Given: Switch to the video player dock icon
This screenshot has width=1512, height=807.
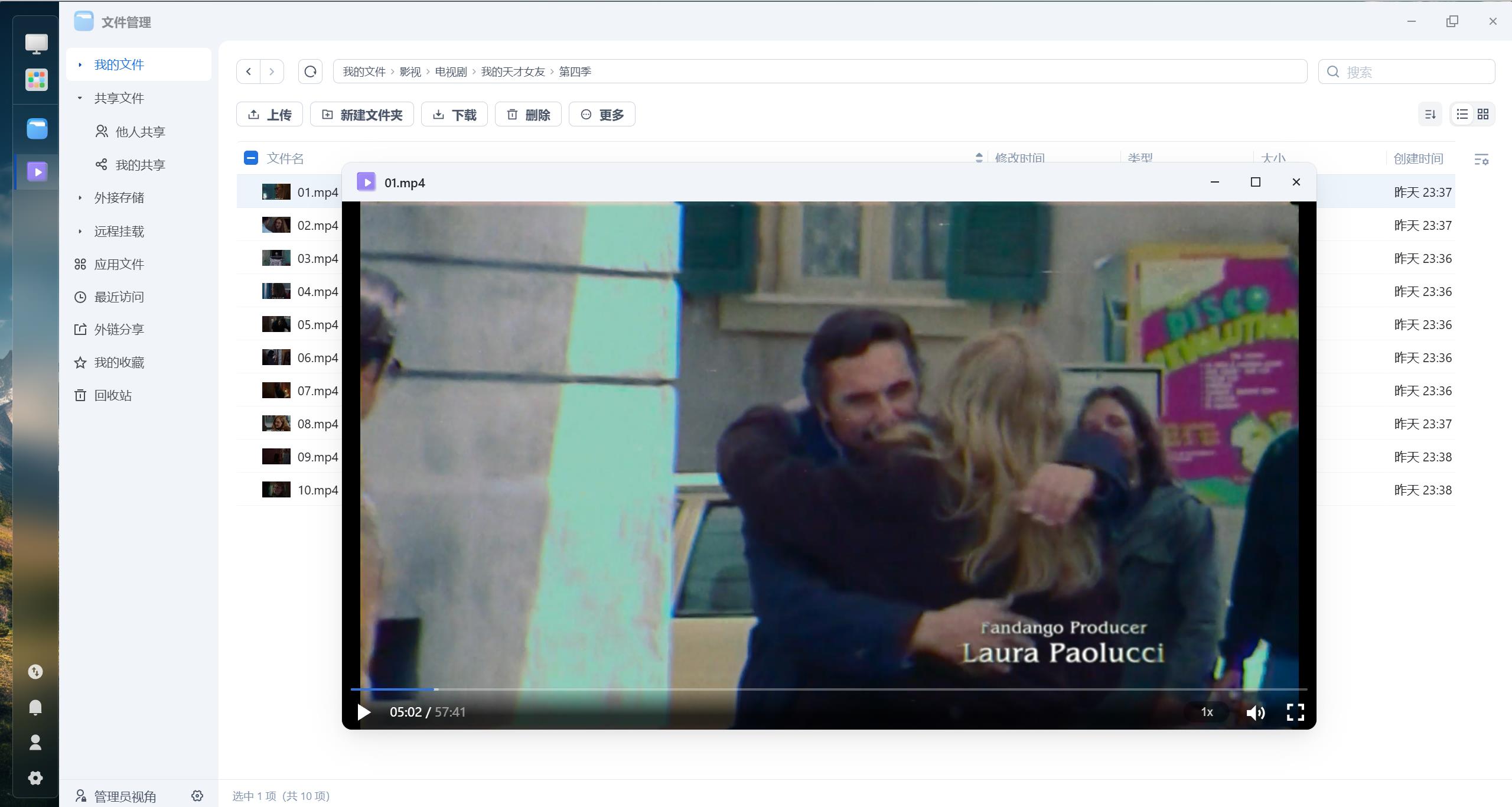Looking at the screenshot, I should 37,172.
